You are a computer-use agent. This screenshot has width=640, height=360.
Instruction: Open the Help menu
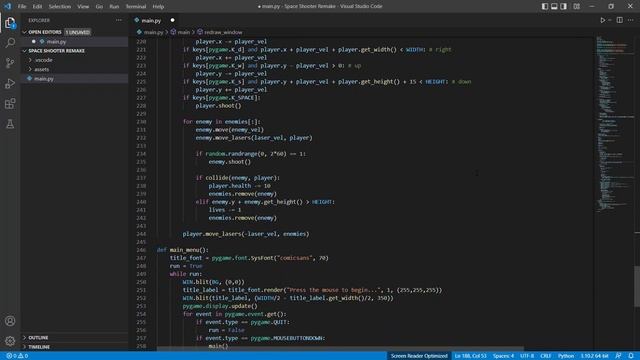(x=158, y=7)
